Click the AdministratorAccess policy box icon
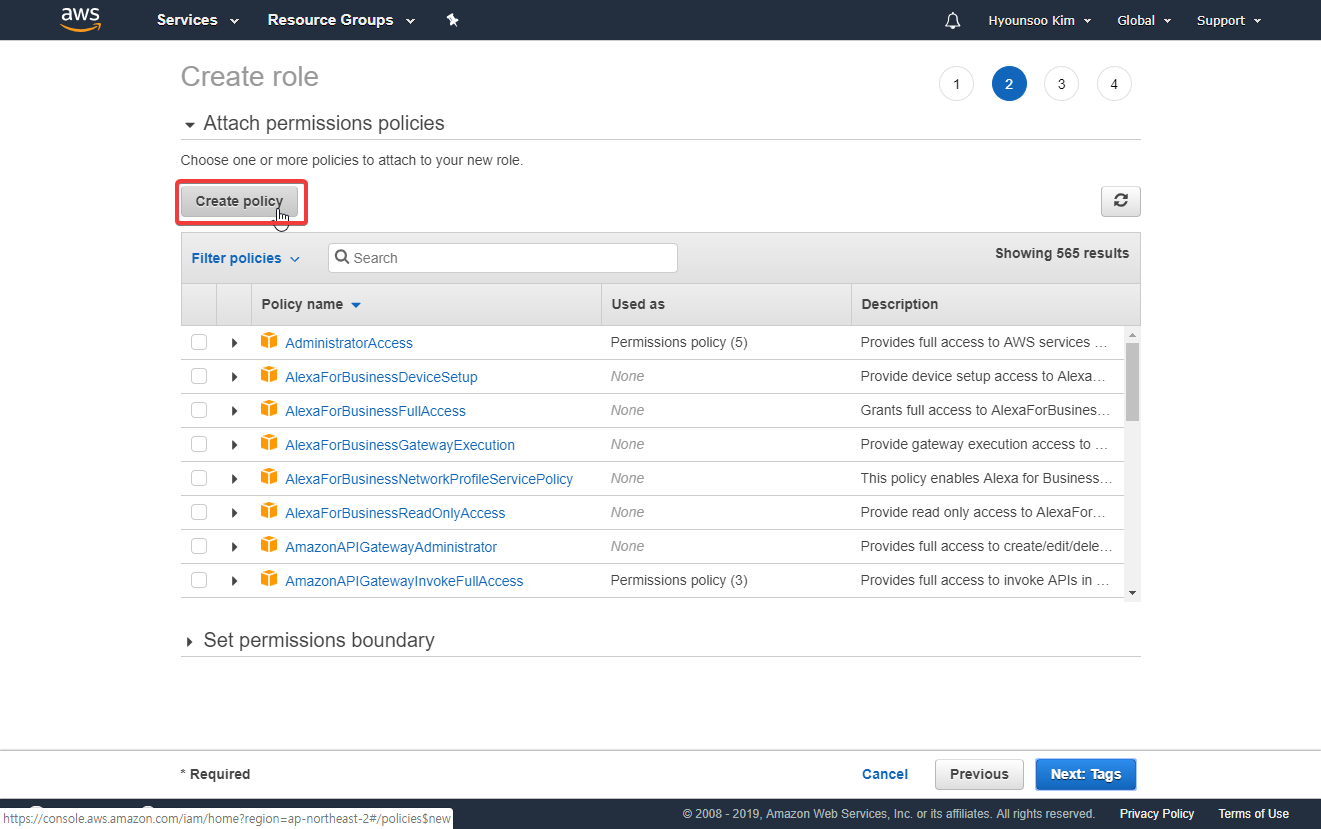1321x829 pixels. point(269,341)
